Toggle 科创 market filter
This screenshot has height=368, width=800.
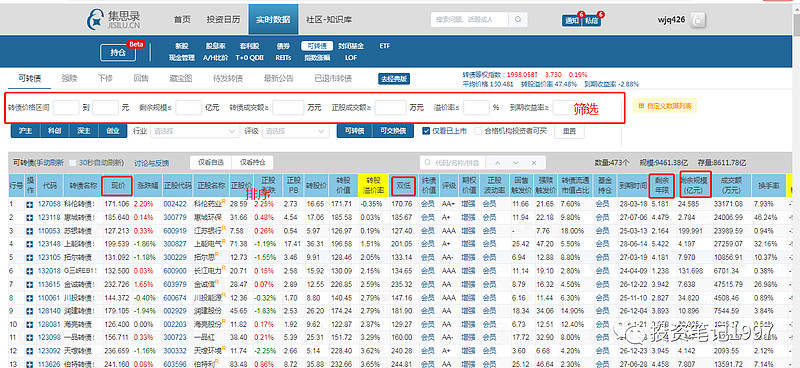coord(55,131)
